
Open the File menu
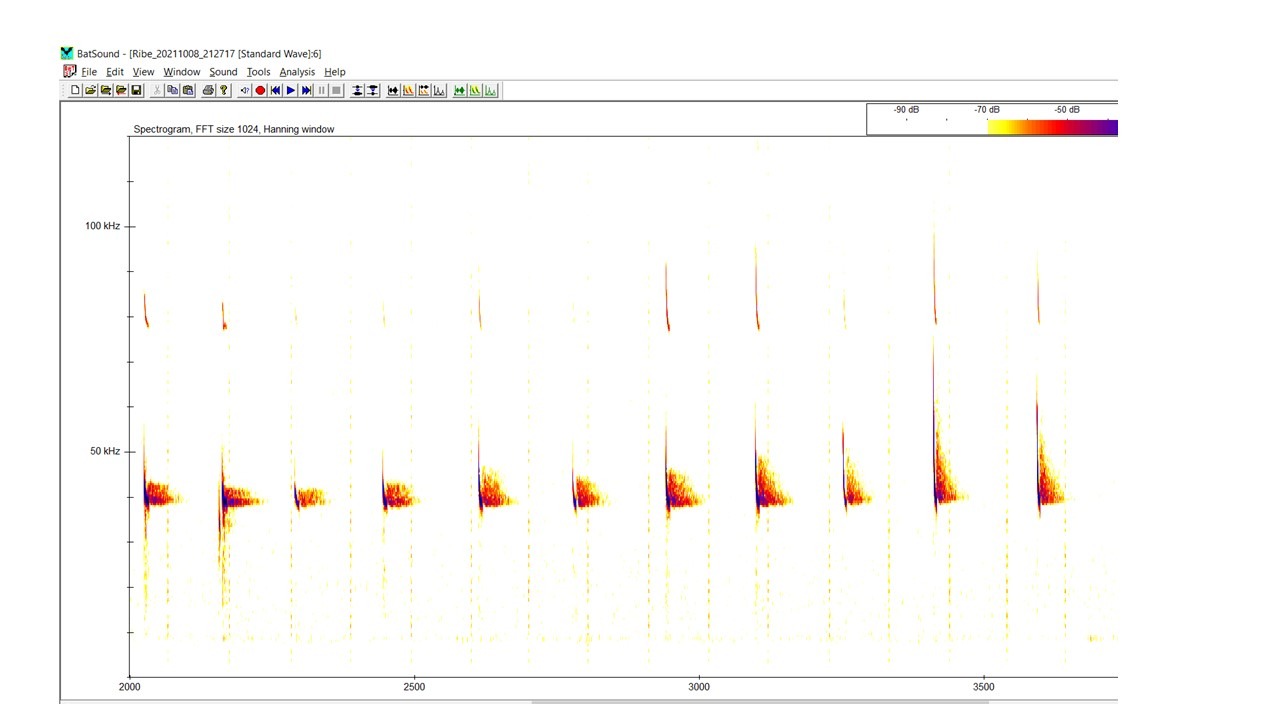(89, 72)
